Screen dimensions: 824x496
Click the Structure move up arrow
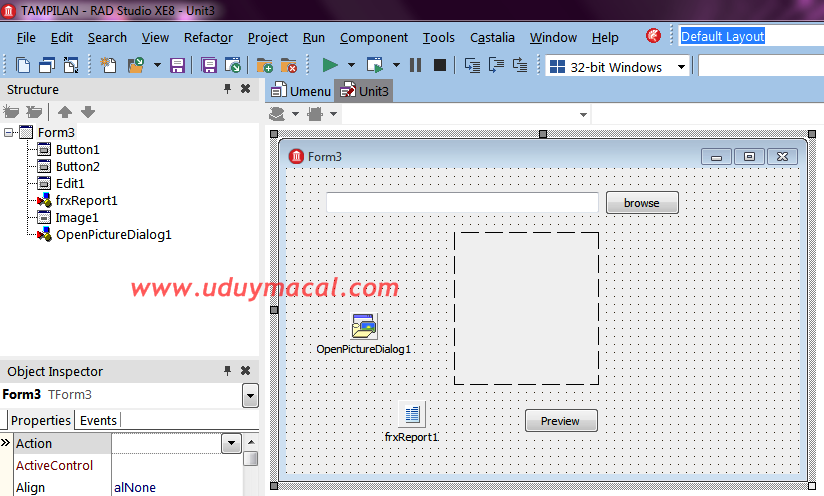click(65, 111)
